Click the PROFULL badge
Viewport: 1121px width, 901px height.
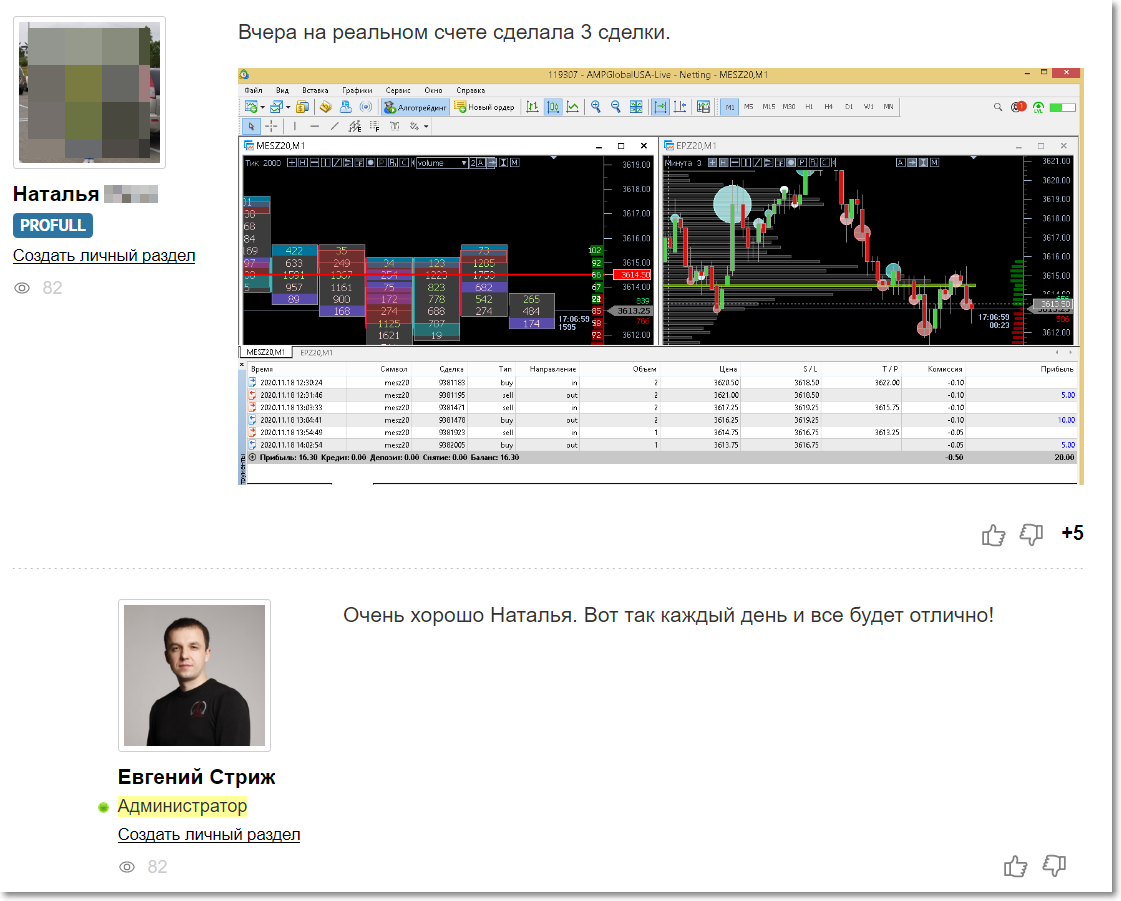click(53, 225)
